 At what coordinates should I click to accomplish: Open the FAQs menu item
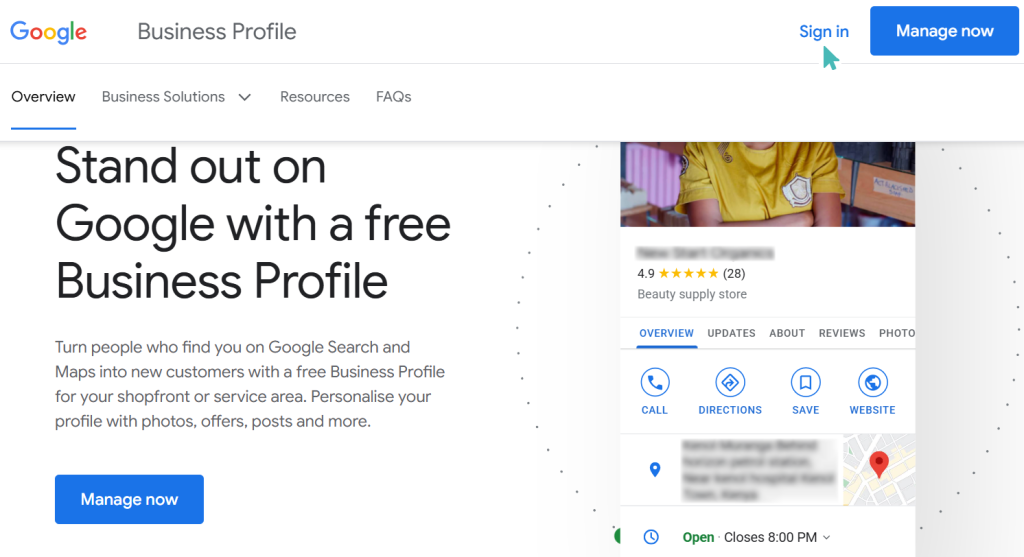[393, 97]
